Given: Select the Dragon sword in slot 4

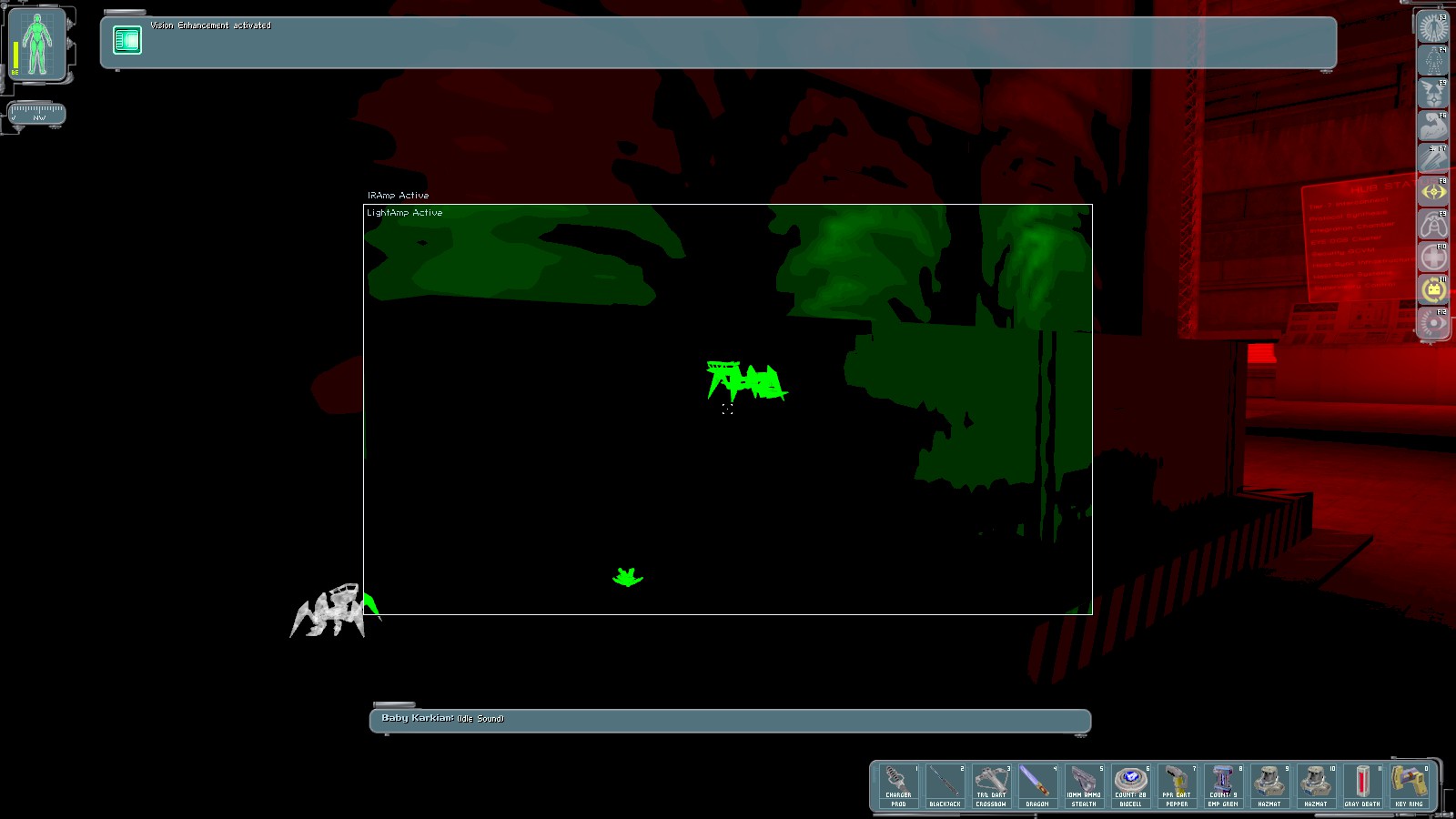Looking at the screenshot, I should (1038, 786).
